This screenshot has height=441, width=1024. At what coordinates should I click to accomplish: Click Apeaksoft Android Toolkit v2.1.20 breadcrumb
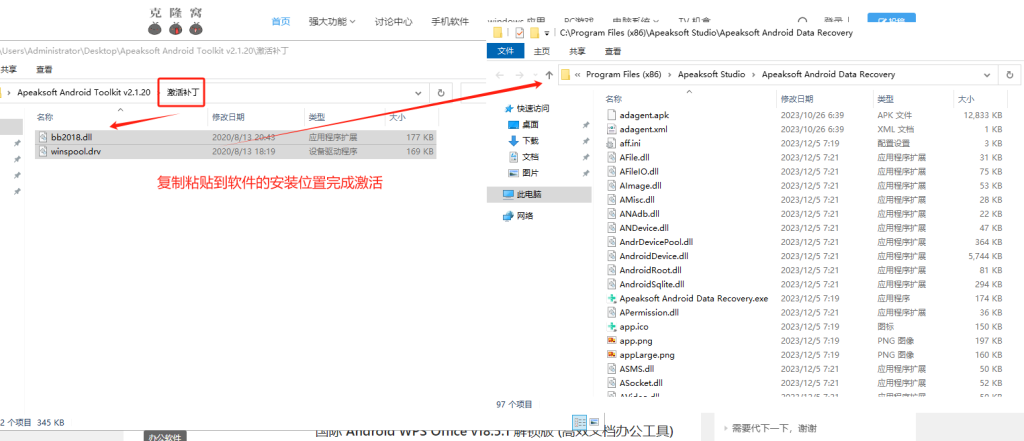point(84,93)
